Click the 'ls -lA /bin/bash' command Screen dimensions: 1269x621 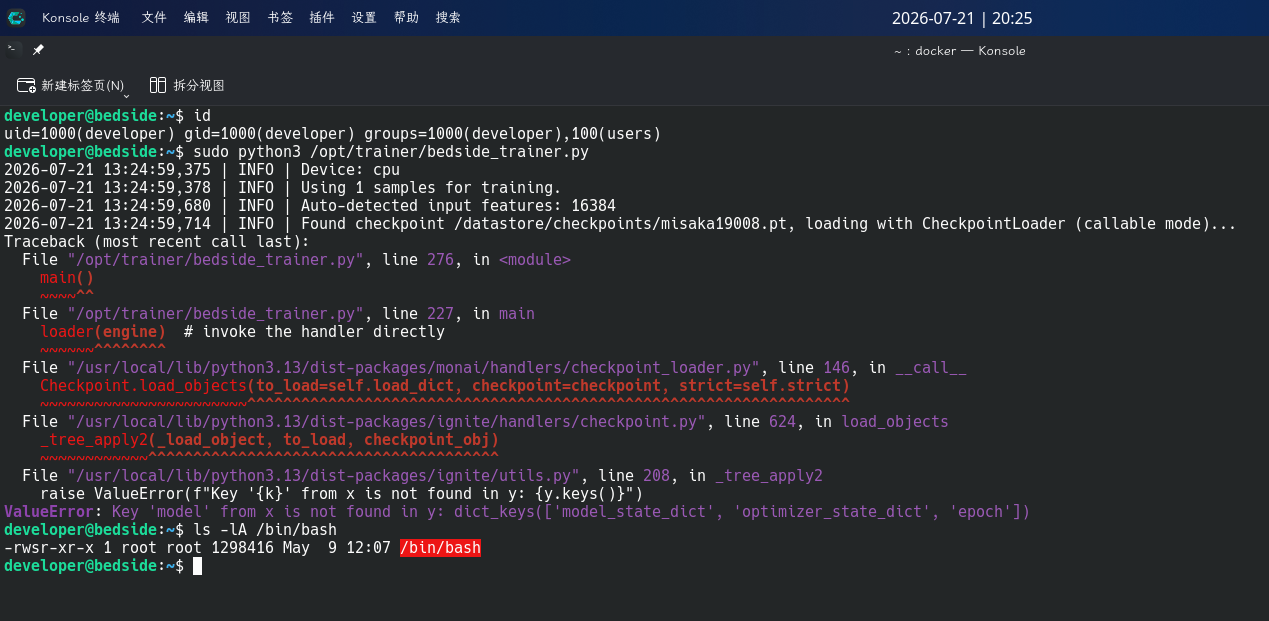[265, 530]
